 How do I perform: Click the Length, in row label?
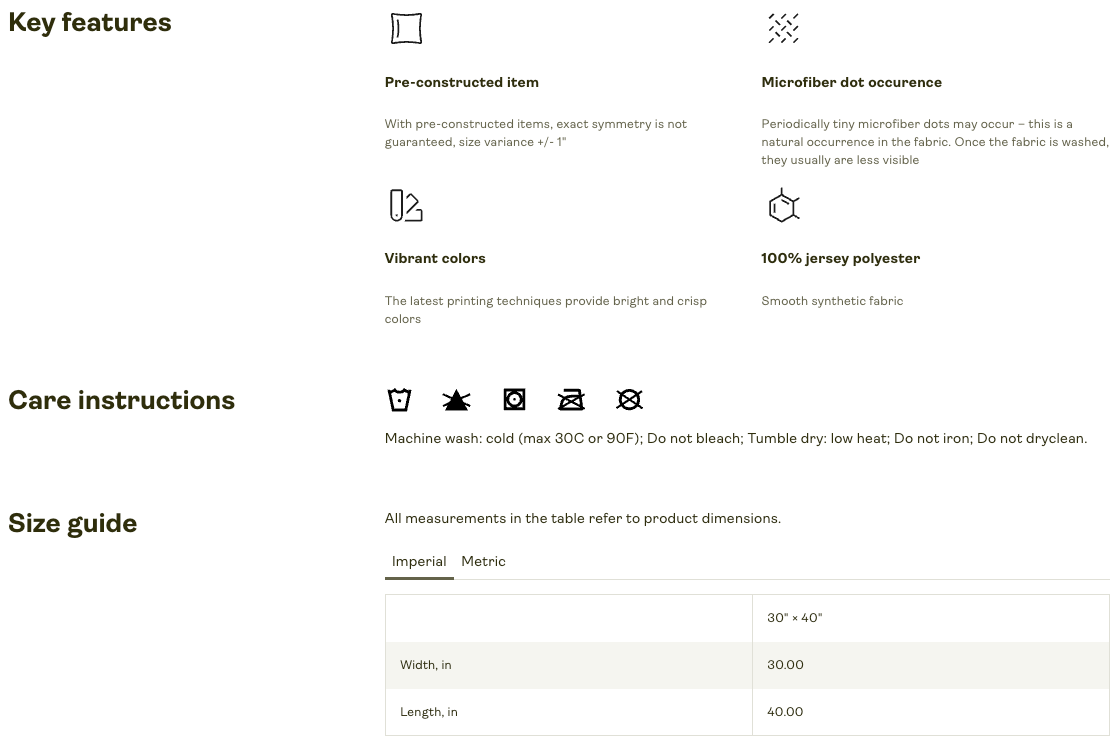click(429, 712)
